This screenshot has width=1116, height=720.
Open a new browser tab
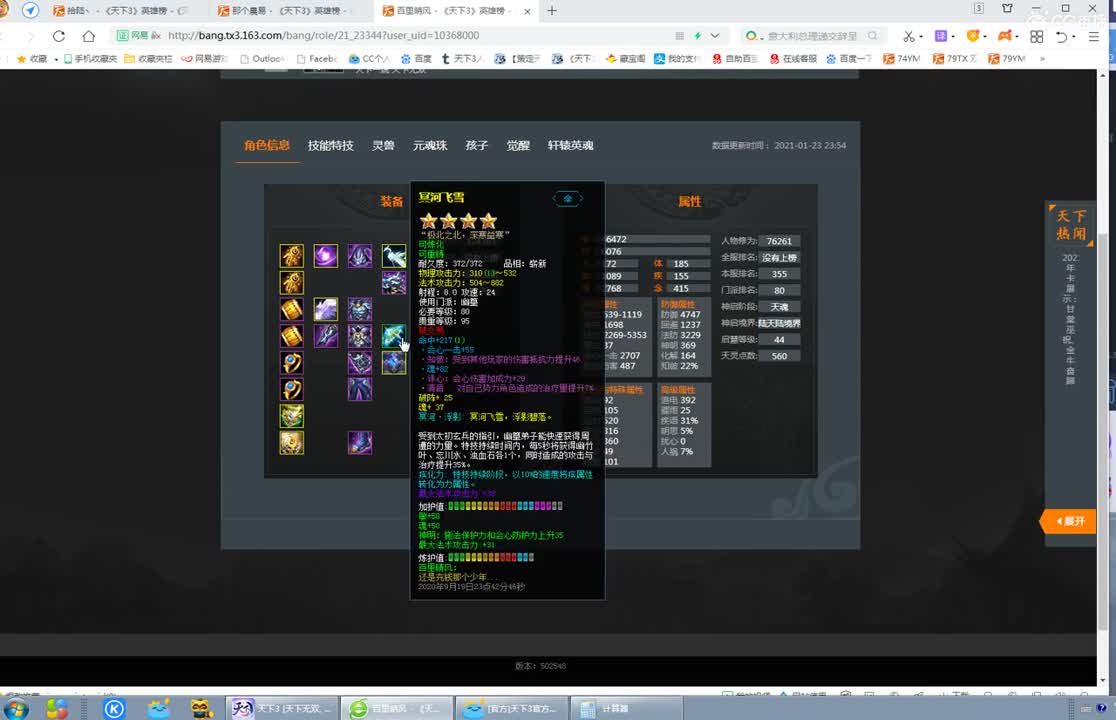pos(552,11)
